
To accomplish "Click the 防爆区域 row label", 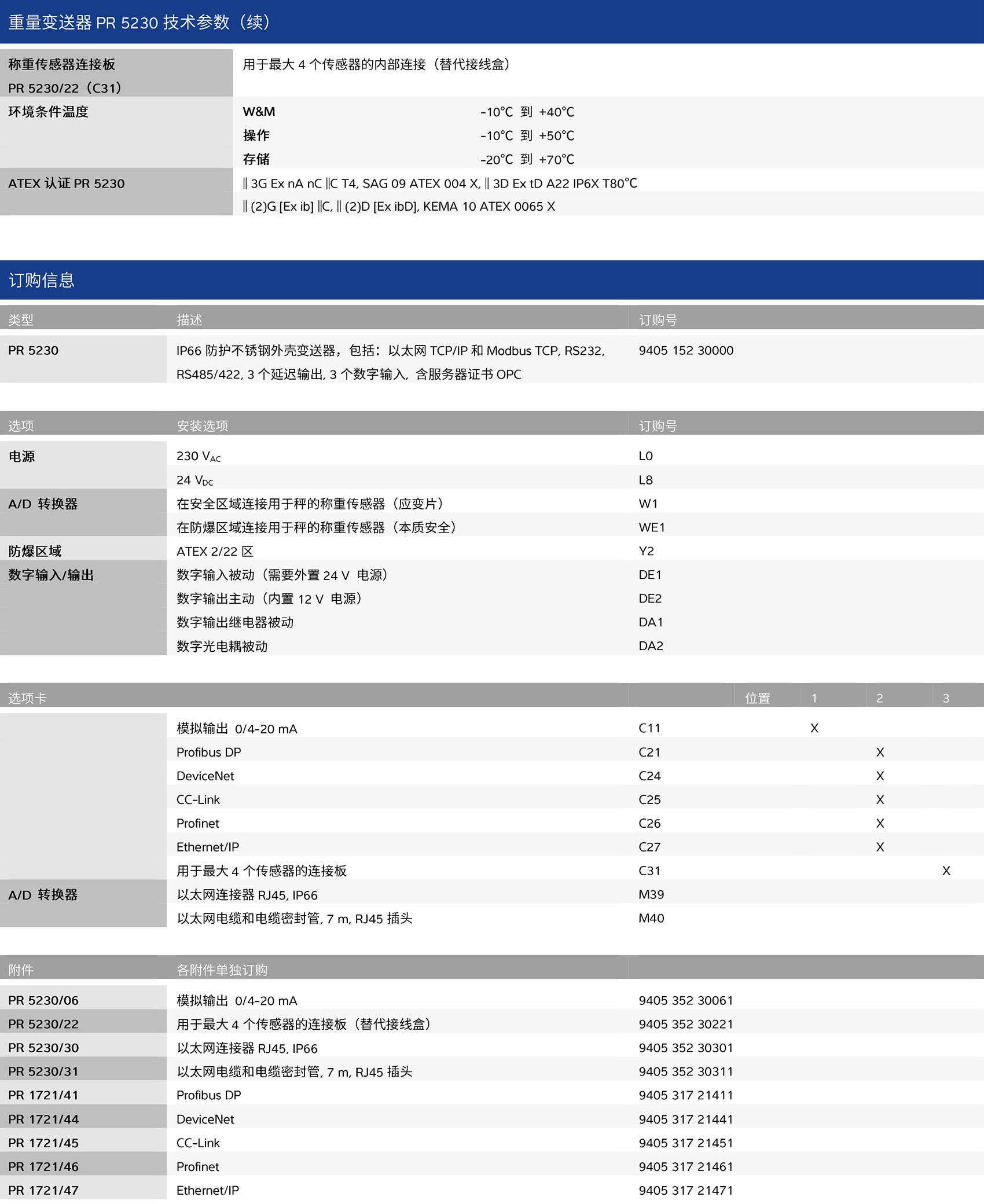I will click(x=35, y=551).
